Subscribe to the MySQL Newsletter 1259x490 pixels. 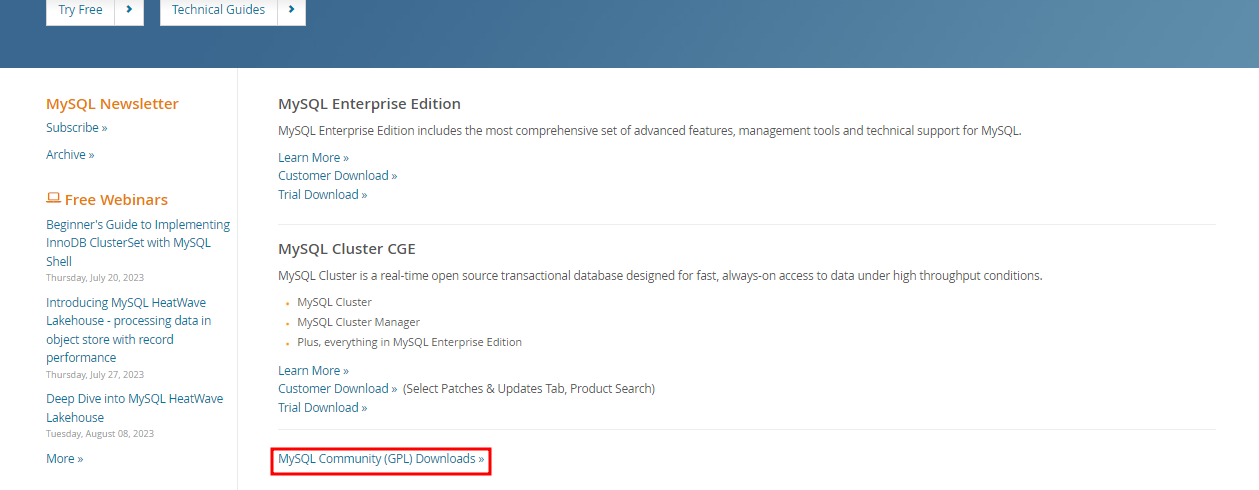[76, 128]
